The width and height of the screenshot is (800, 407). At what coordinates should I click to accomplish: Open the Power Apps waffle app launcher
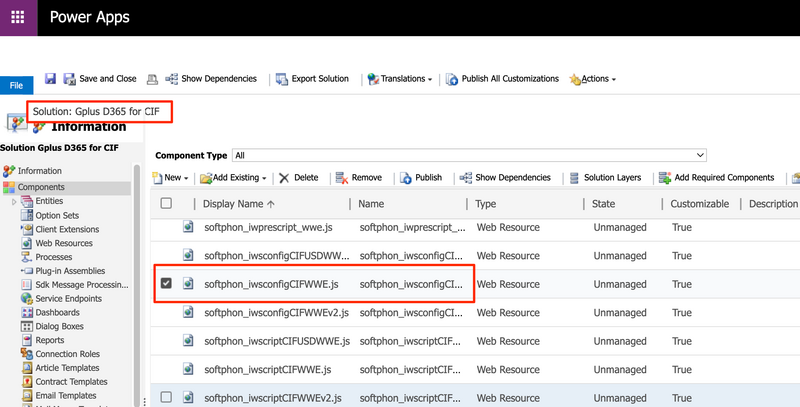coord(18,17)
